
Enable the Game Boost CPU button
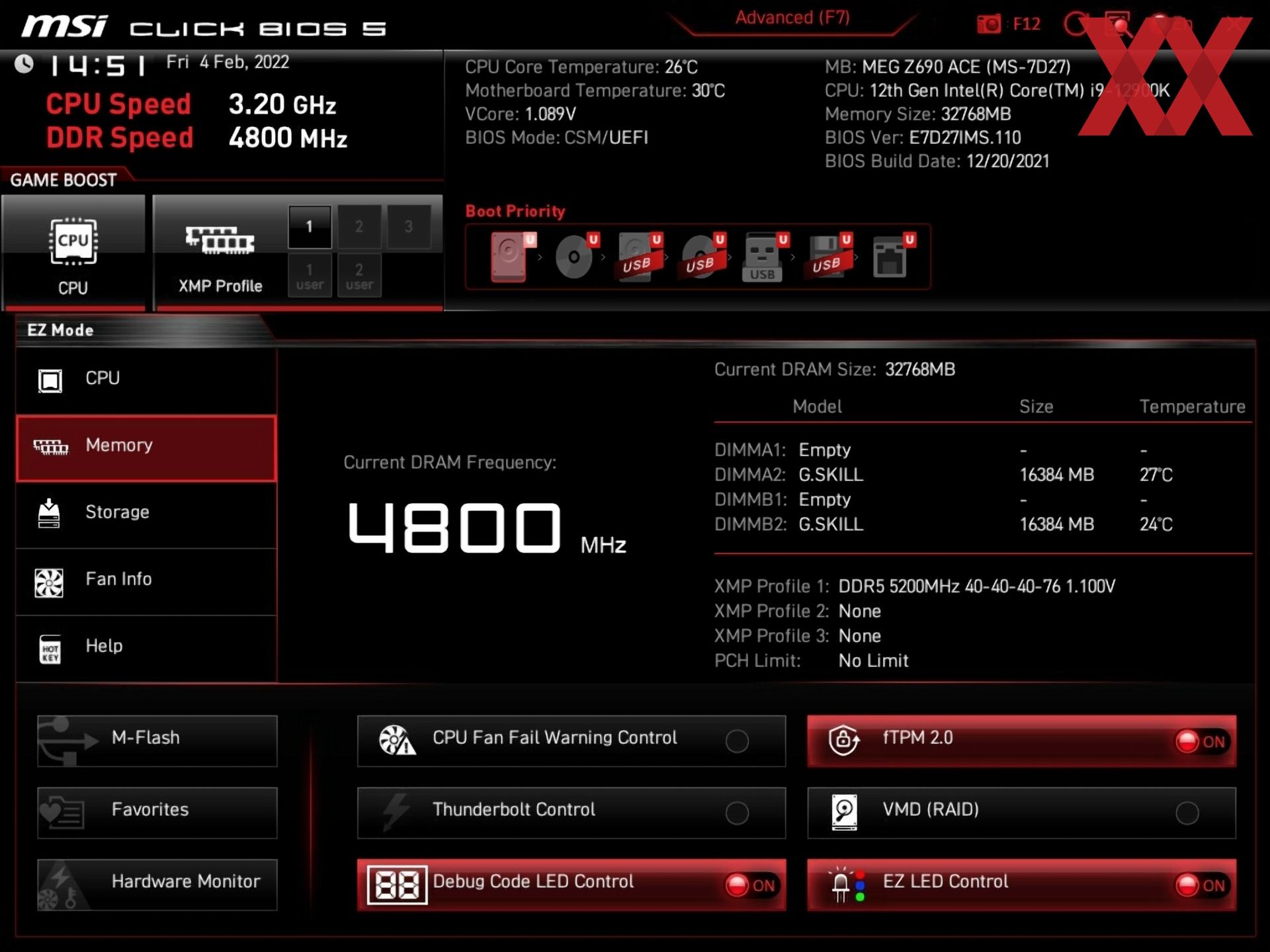coord(73,253)
